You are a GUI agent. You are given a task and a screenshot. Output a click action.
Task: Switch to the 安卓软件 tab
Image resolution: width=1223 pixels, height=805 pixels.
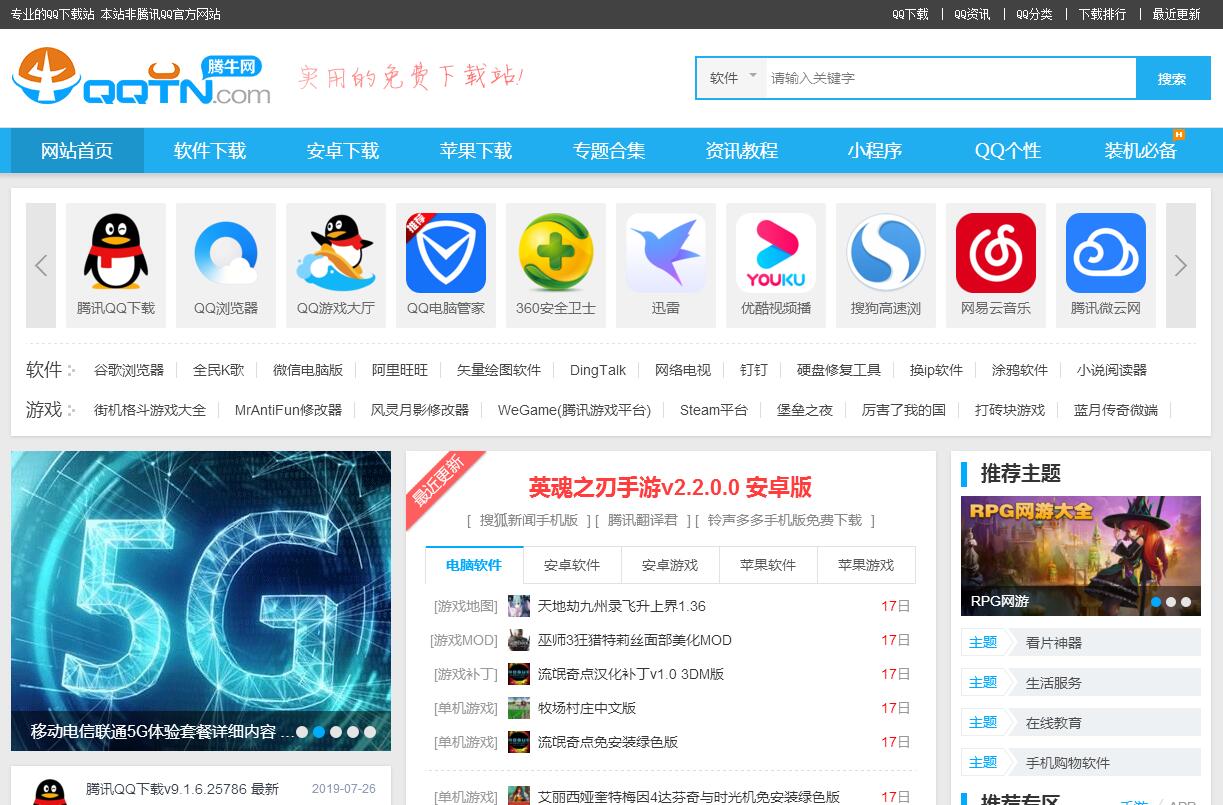pyautogui.click(x=572, y=565)
